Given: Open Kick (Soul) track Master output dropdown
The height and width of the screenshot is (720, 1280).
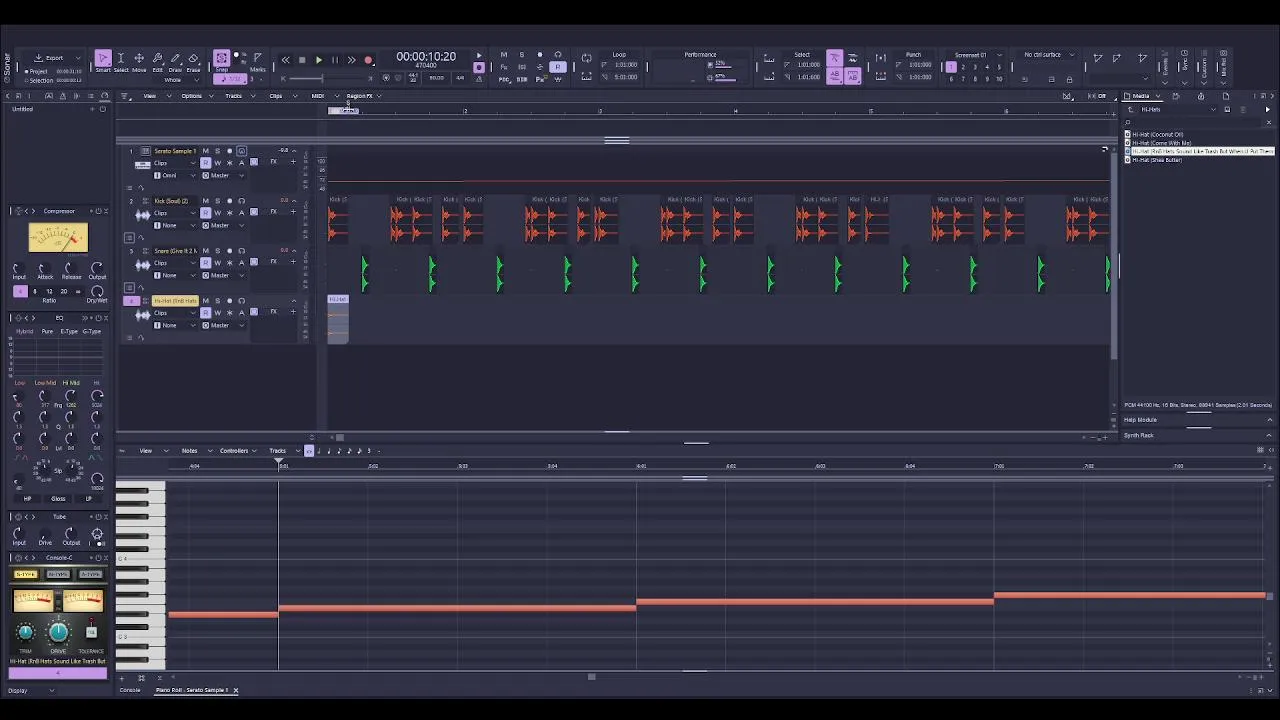Looking at the screenshot, I should pos(223,225).
